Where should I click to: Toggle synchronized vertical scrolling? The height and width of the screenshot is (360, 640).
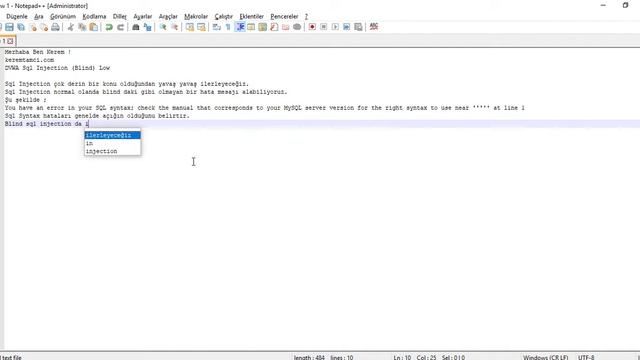pyautogui.click(x=190, y=27)
